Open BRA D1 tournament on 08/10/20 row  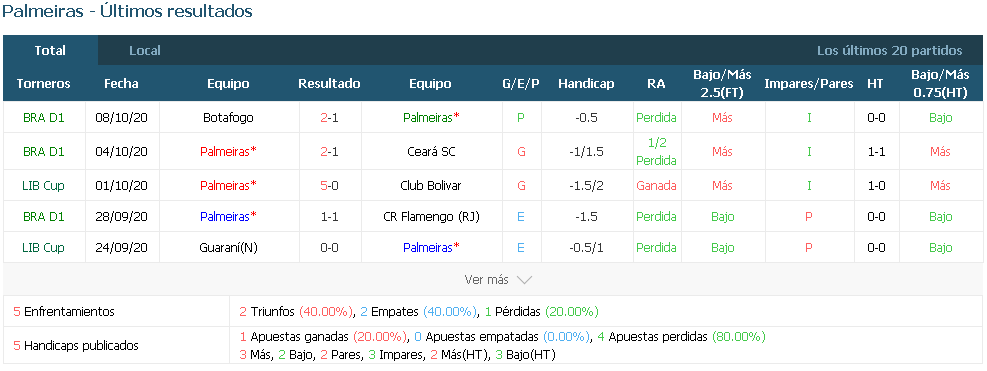(43, 118)
